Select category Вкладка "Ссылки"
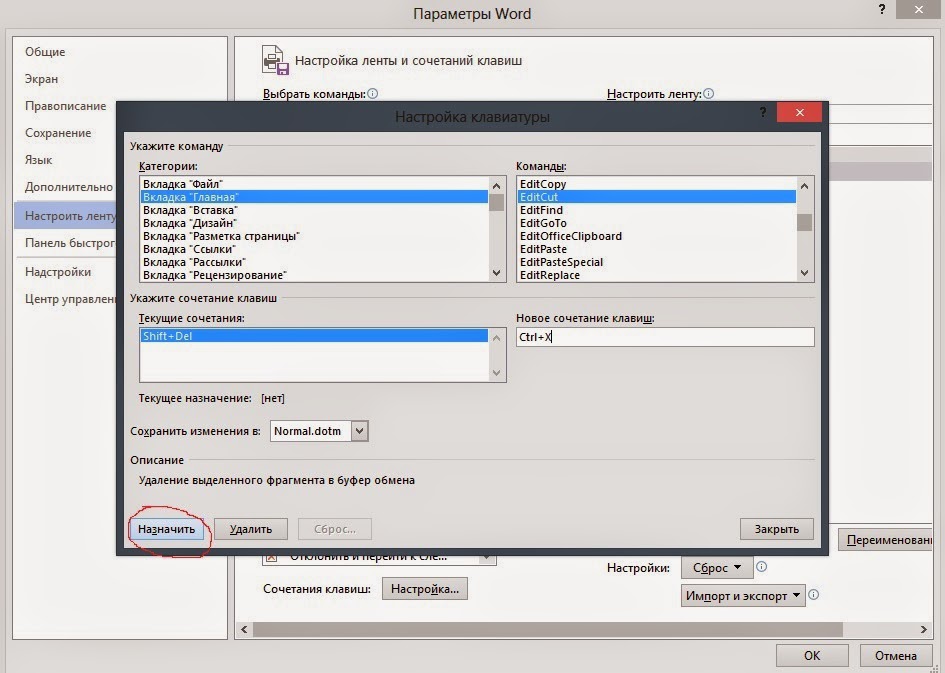This screenshot has width=945, height=673. tap(314, 249)
